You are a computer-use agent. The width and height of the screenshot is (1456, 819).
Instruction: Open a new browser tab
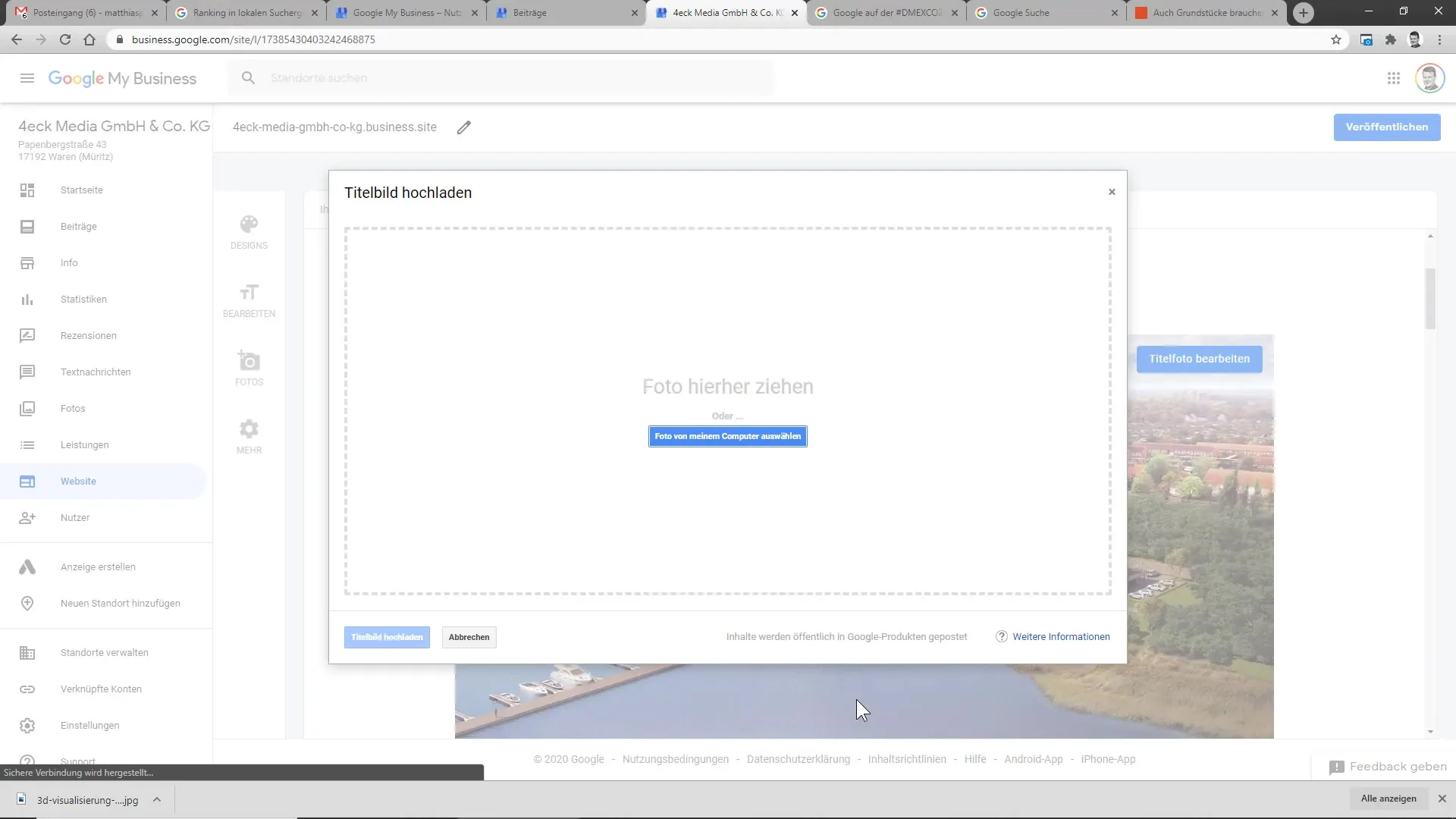pyautogui.click(x=1303, y=13)
